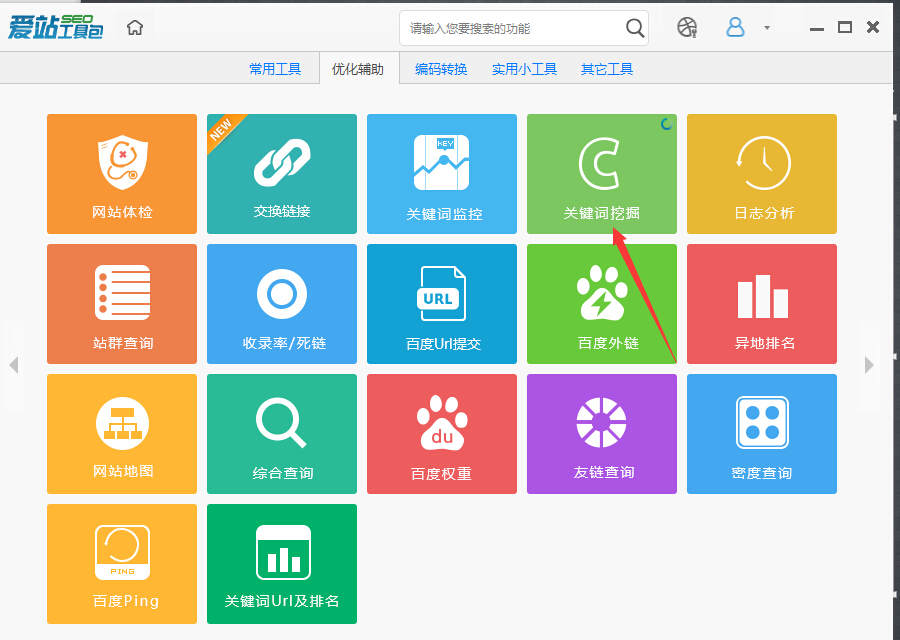Open the 百度Ping tool tile
900x640 pixels.
(122, 564)
